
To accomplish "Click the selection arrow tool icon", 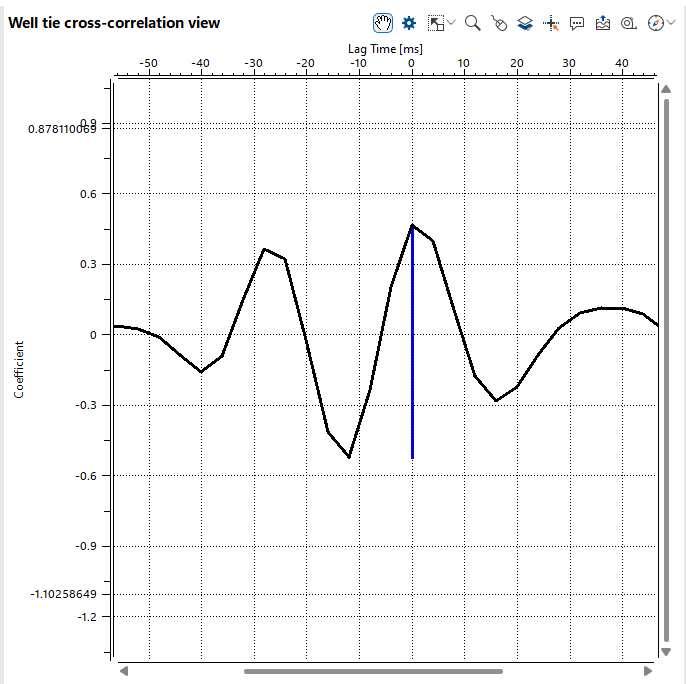I will pos(436,22).
